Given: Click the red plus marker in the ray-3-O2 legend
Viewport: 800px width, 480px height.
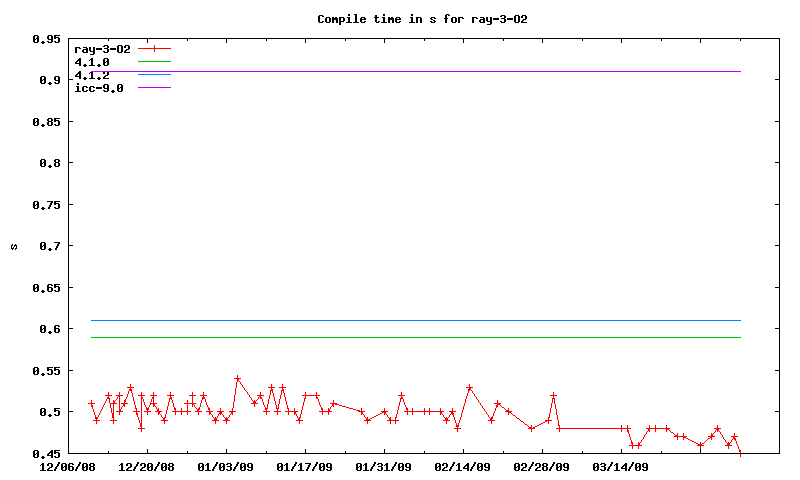Looking at the screenshot, I should click(155, 48).
